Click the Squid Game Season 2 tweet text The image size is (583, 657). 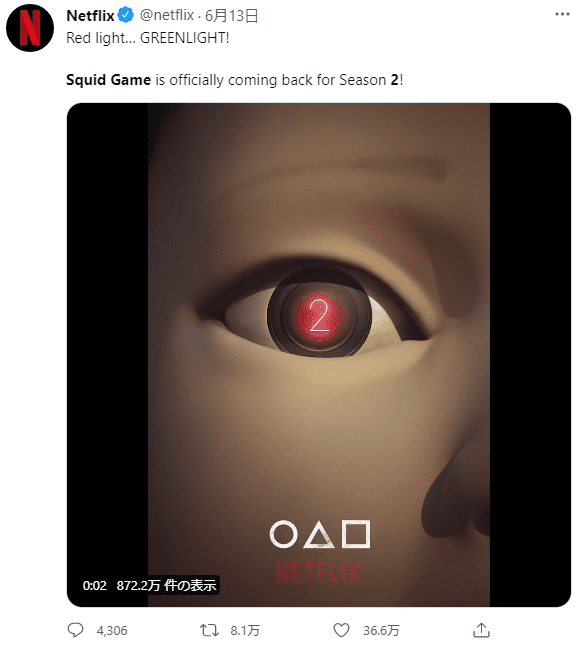pos(235,80)
